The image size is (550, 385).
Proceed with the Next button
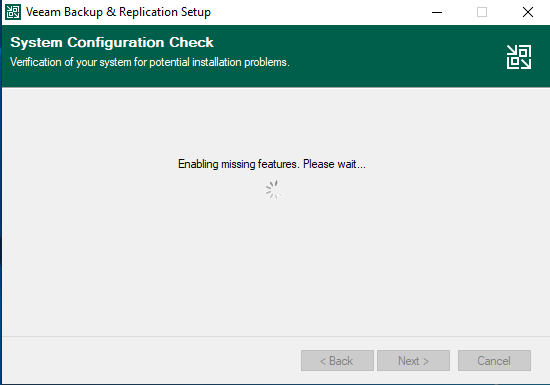tap(414, 360)
